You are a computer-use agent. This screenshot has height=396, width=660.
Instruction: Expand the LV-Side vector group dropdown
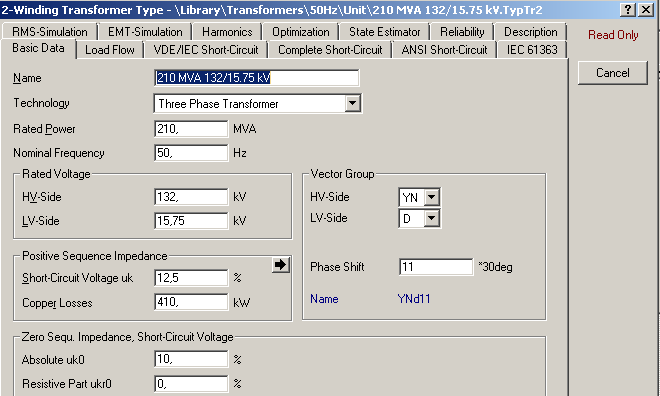tap(432, 218)
